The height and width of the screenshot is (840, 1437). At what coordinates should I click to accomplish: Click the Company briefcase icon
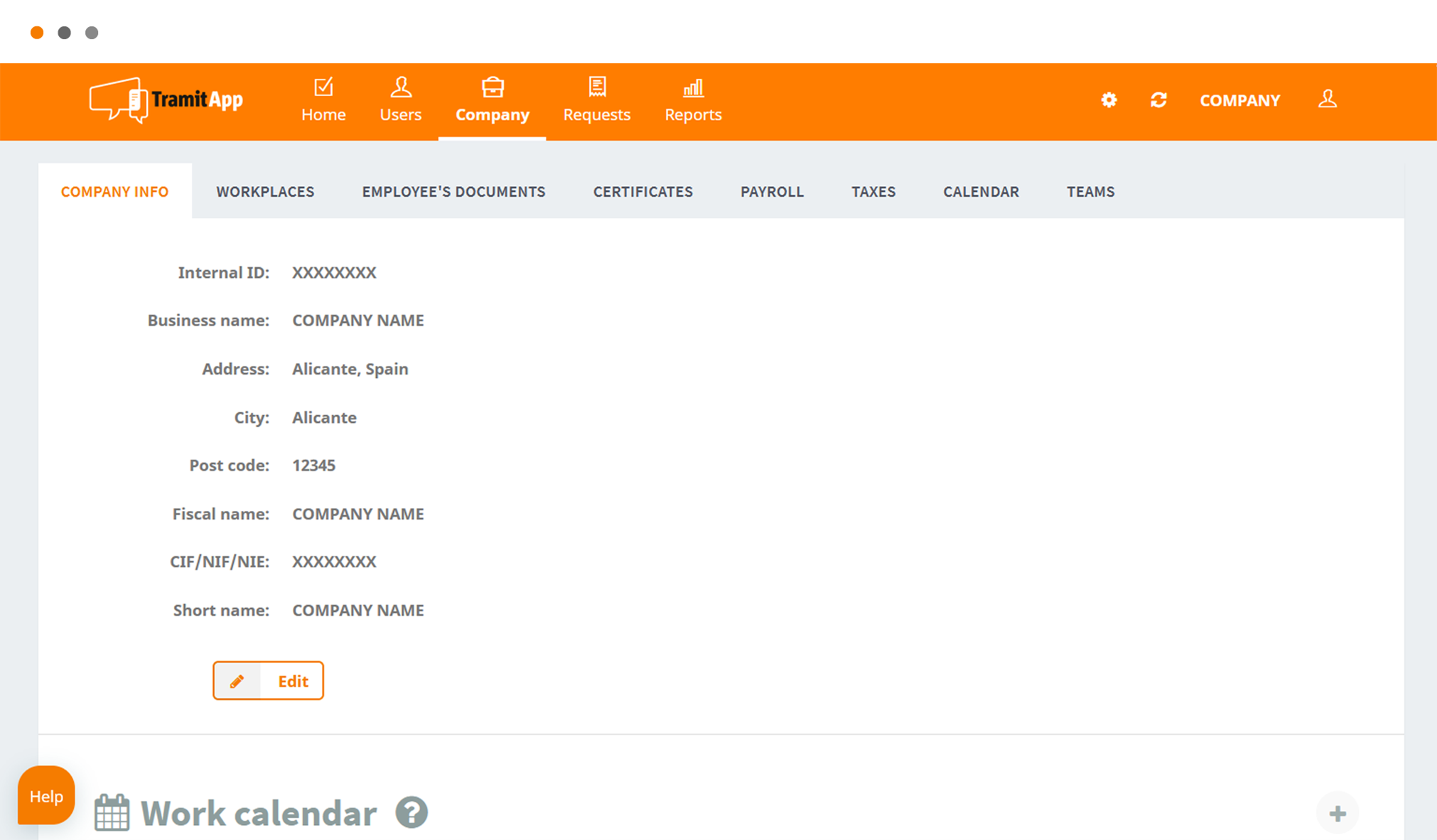point(493,87)
